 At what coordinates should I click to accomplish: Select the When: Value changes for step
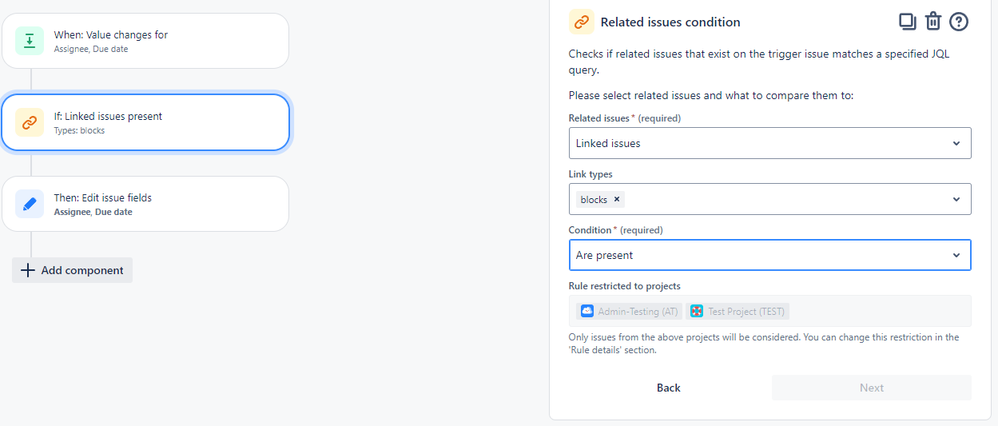(x=145, y=41)
